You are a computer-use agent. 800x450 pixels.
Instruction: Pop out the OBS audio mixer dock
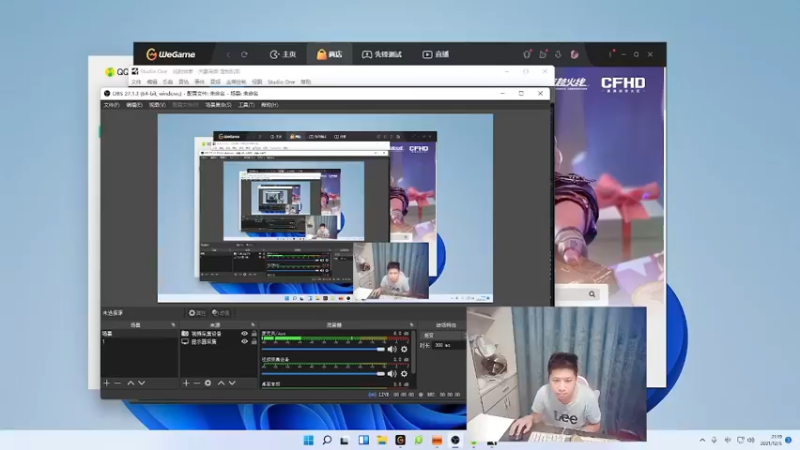click(411, 325)
